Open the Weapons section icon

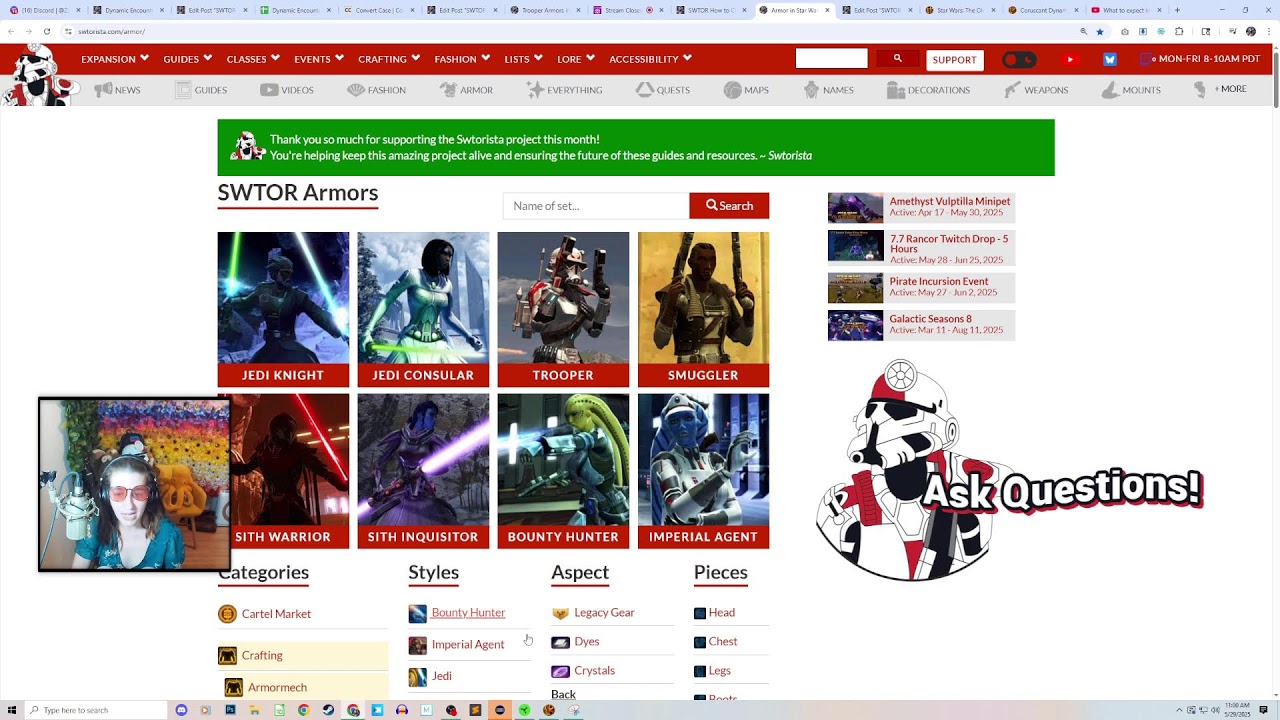(x=1012, y=90)
